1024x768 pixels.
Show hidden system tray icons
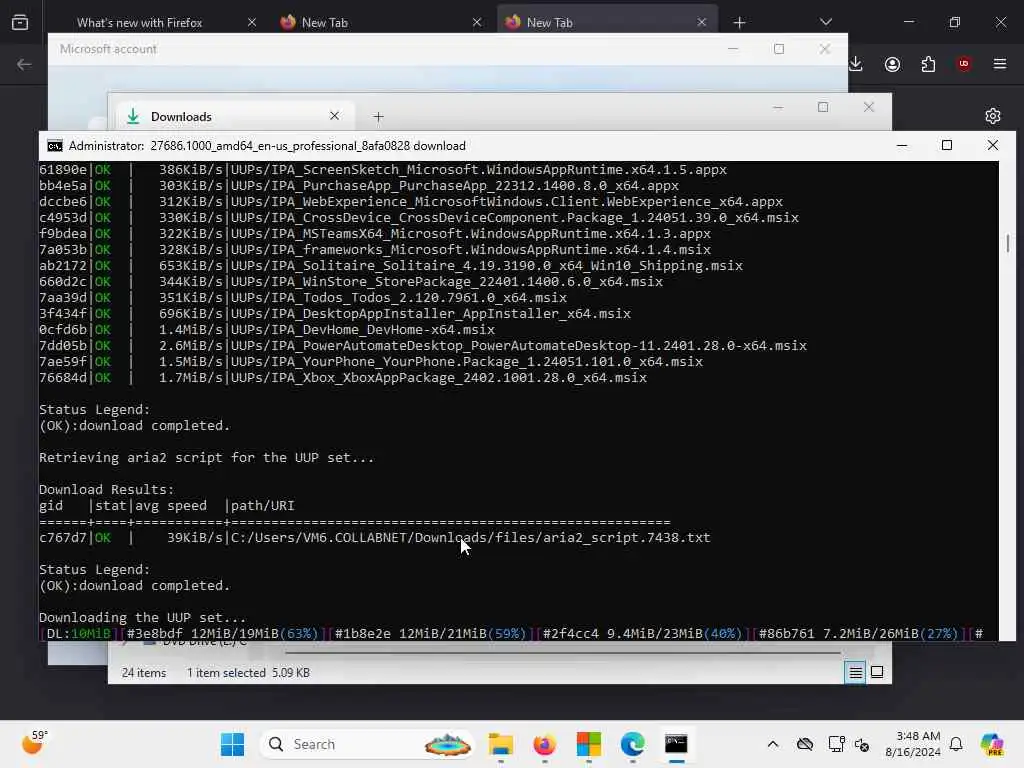point(773,744)
